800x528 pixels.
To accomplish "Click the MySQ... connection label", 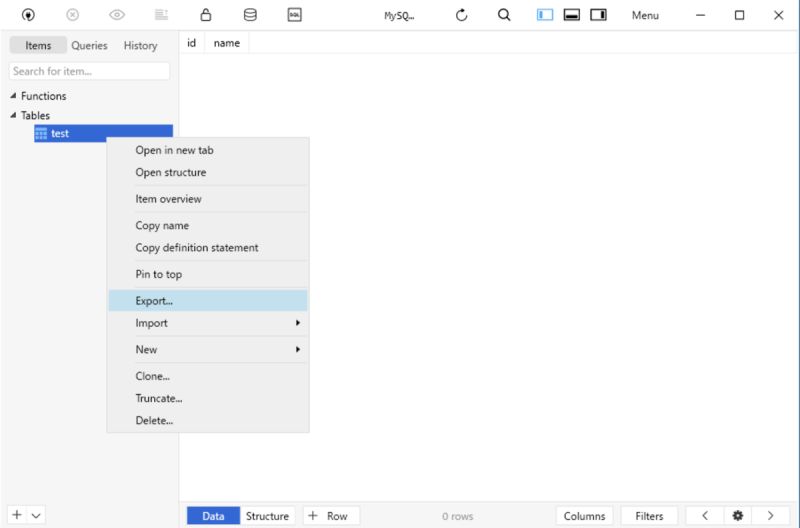I will click(x=399, y=16).
